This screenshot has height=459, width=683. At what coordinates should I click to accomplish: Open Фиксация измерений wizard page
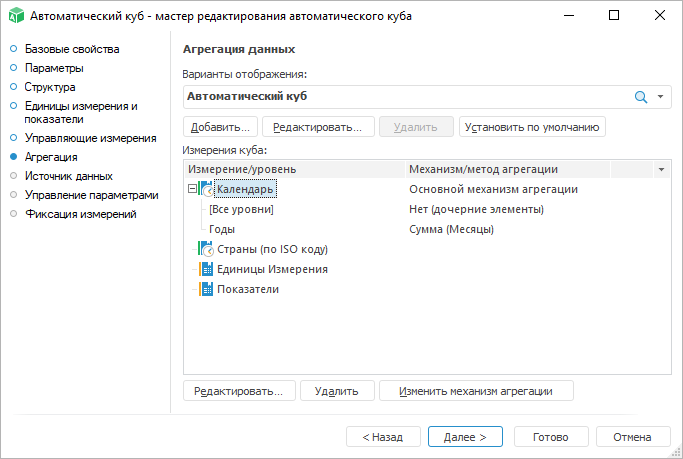(81, 214)
